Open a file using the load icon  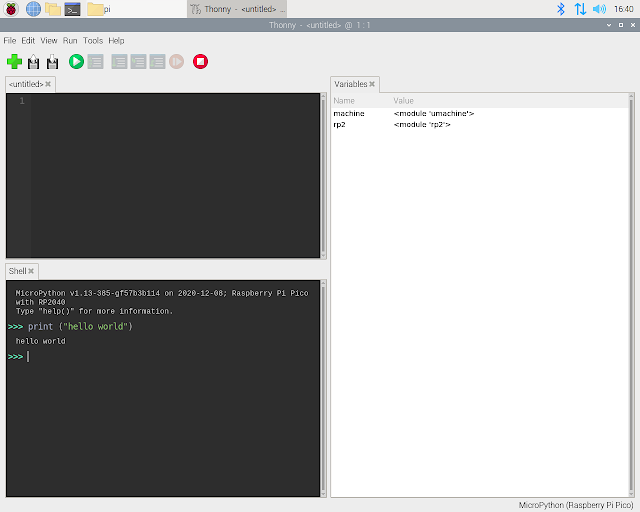[x=33, y=62]
